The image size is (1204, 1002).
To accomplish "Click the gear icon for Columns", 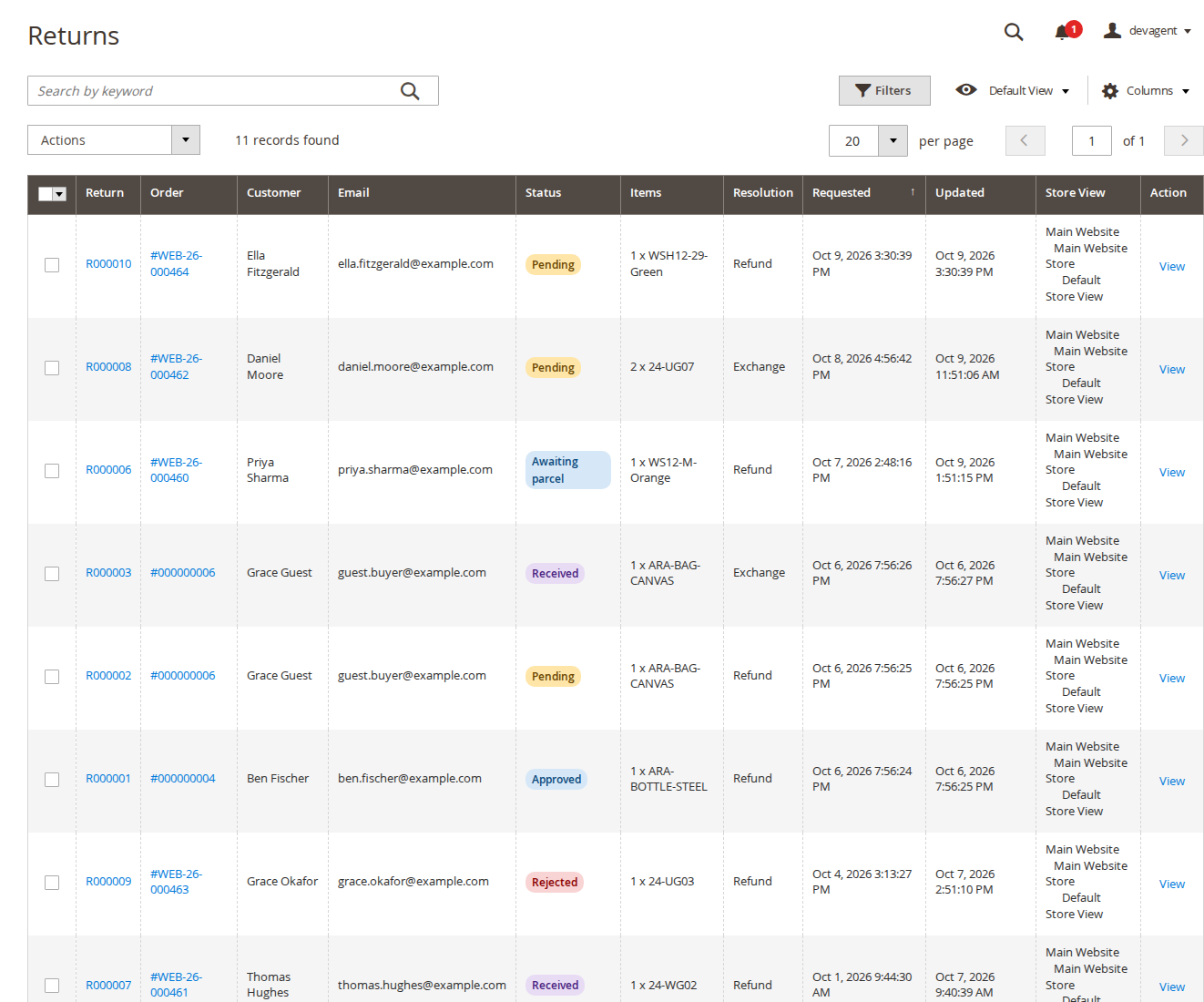I will pos(1110,91).
